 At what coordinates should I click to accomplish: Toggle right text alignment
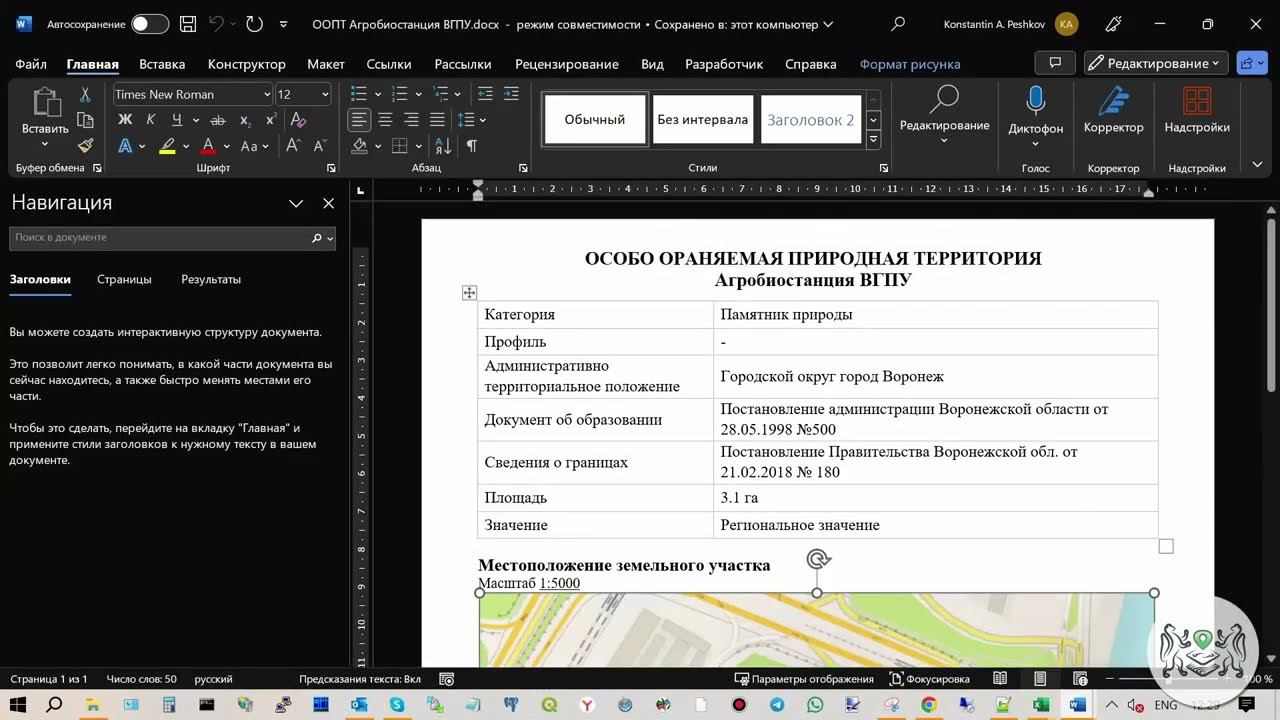pos(411,120)
